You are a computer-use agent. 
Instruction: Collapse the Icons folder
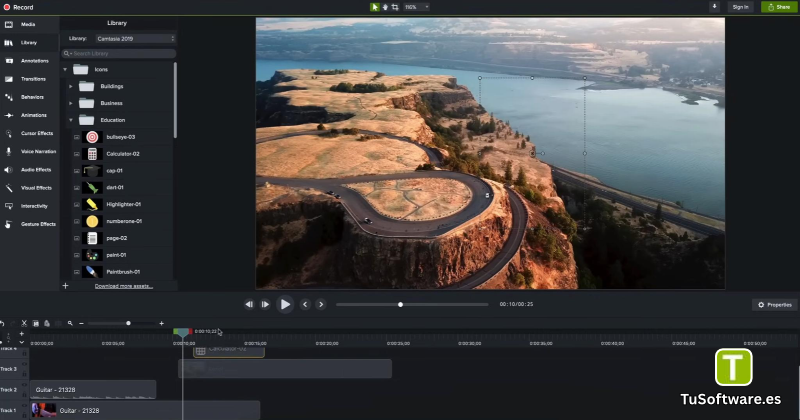coord(65,69)
